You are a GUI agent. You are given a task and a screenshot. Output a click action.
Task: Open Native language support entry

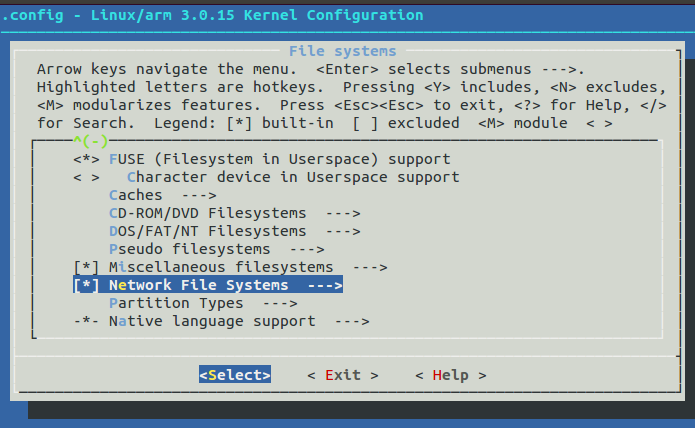point(212,321)
